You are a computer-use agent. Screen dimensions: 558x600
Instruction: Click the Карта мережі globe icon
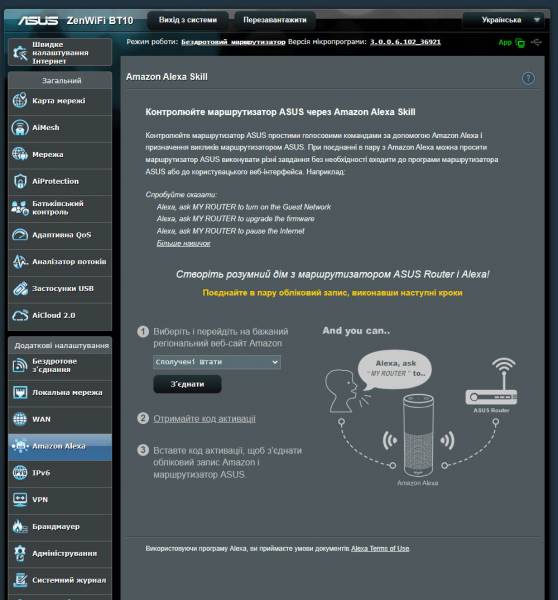click(x=20, y=101)
